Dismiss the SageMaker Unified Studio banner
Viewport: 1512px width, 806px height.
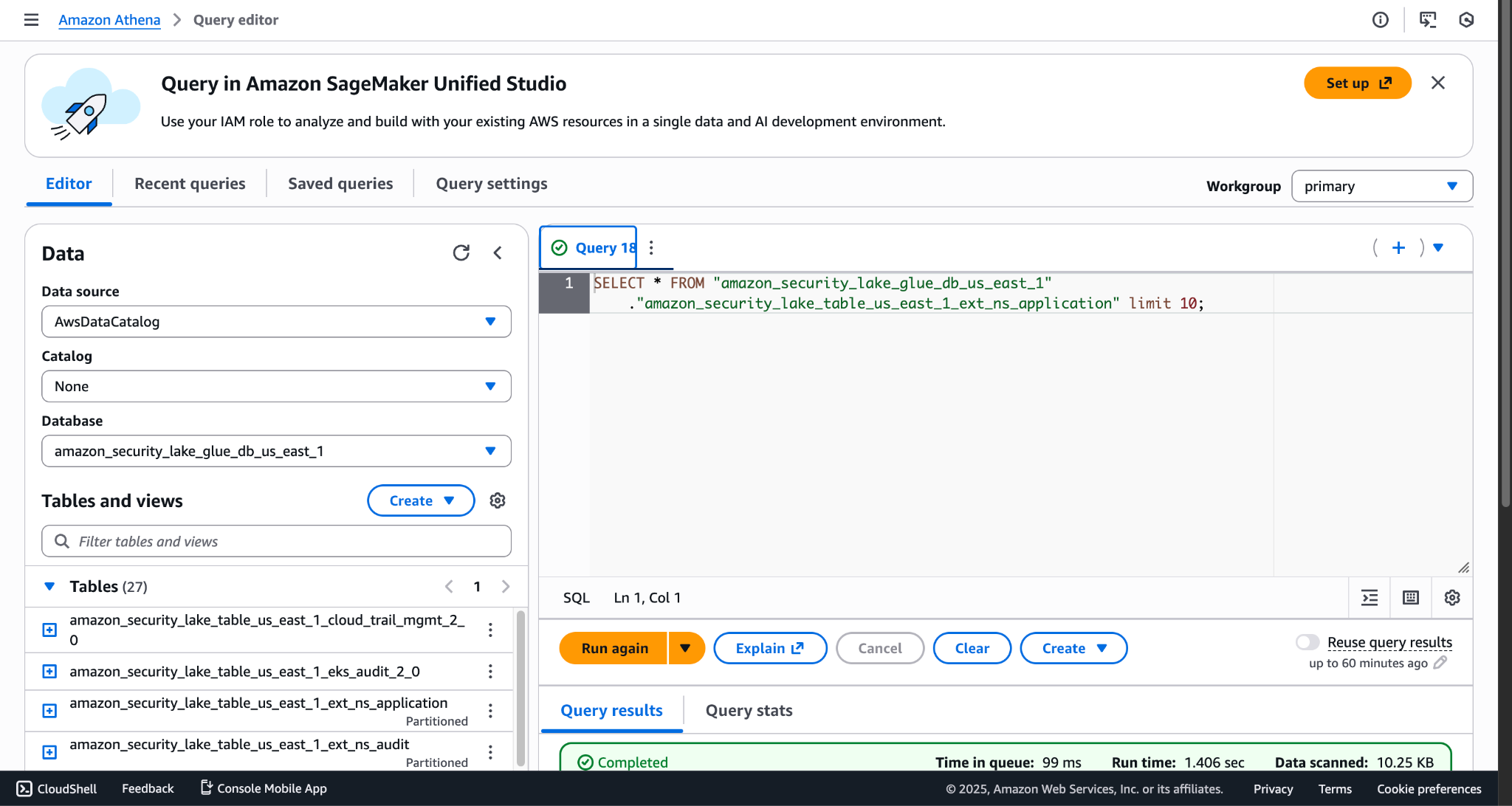click(1437, 83)
